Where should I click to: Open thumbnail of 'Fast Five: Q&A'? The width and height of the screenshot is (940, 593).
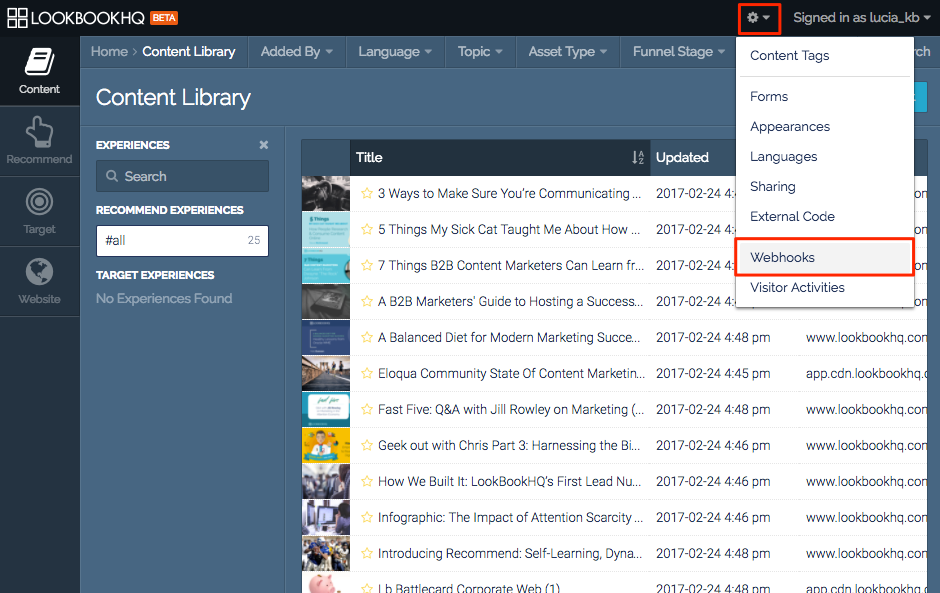pos(326,409)
